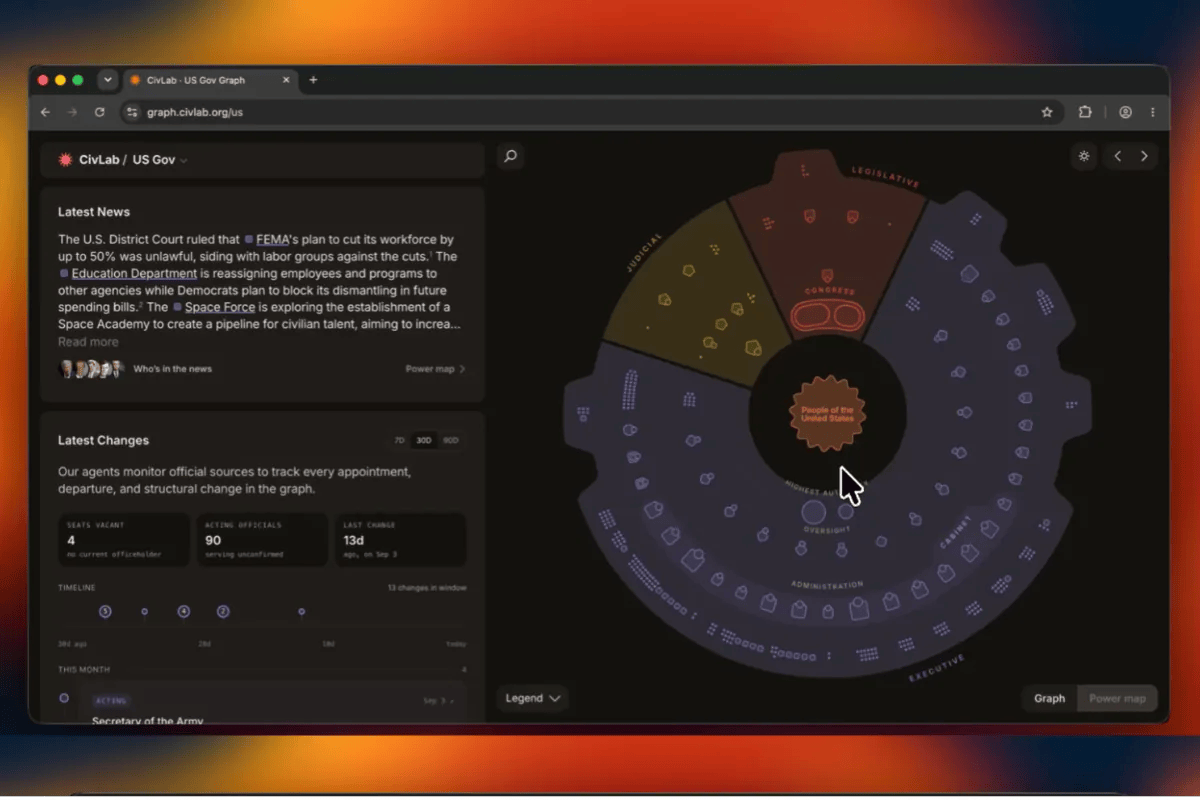Open browser profile icon
The height and width of the screenshot is (800, 1200).
(1125, 112)
